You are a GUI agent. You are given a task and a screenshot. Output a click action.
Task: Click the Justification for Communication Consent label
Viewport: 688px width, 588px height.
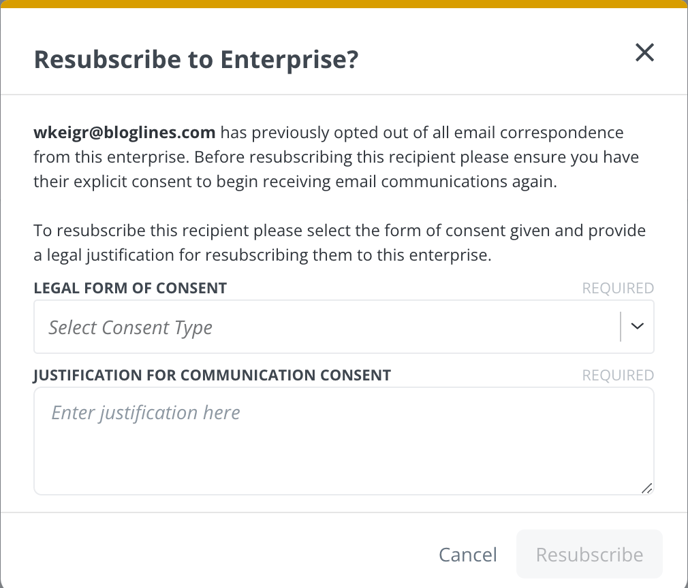coord(212,375)
